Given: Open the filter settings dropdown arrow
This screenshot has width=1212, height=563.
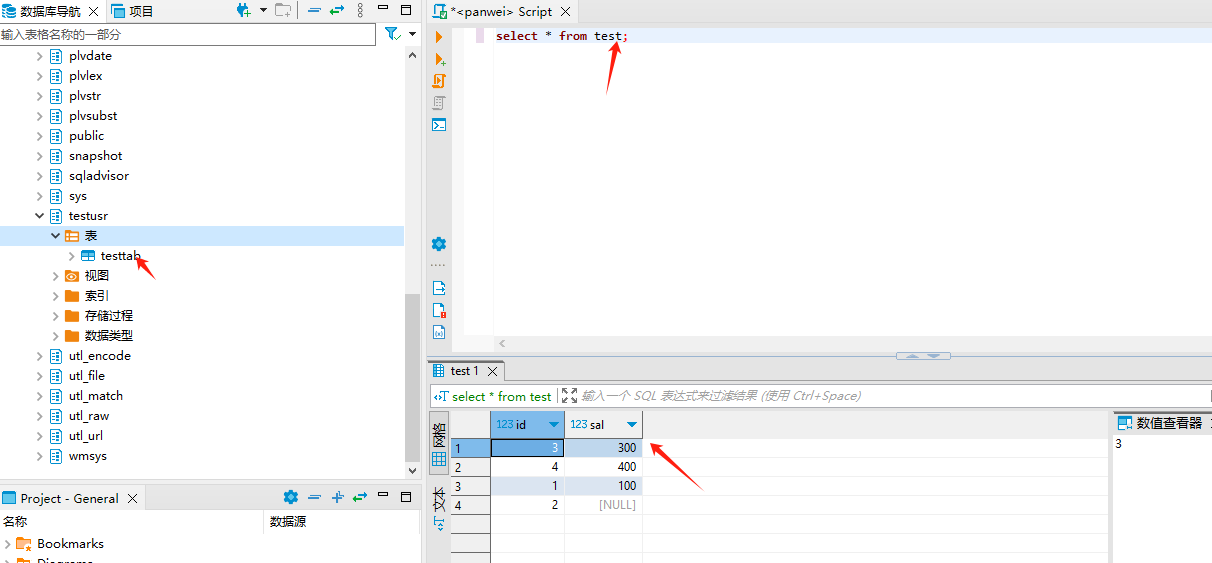Looking at the screenshot, I should pos(412,34).
